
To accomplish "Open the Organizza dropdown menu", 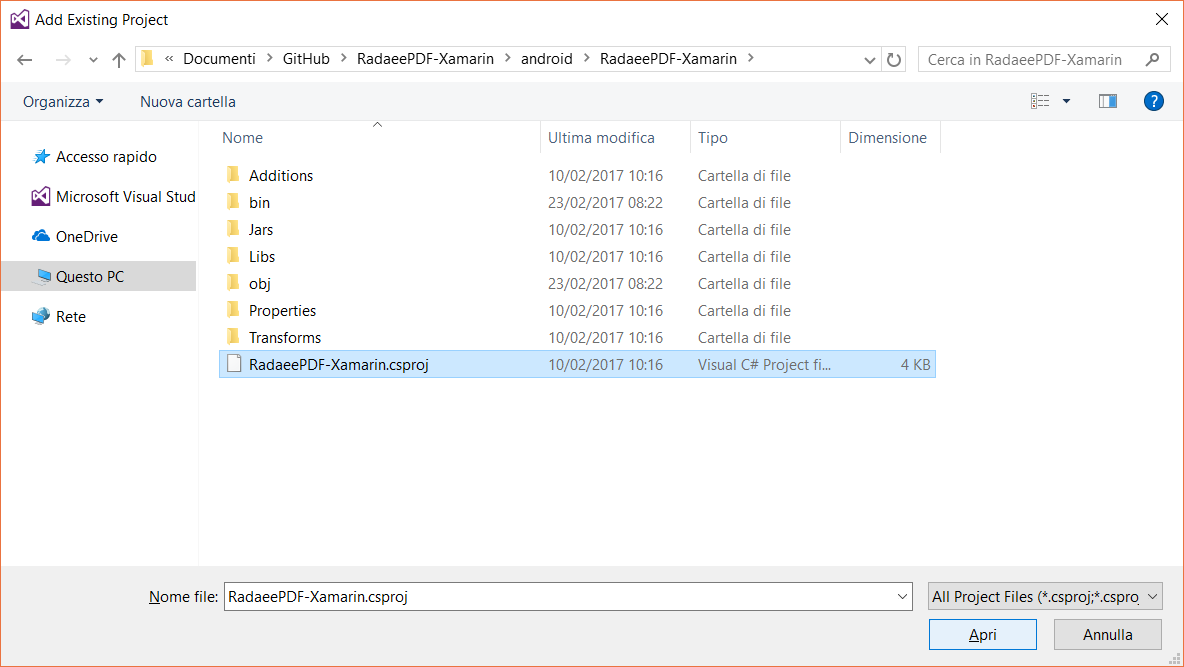I will 63,102.
